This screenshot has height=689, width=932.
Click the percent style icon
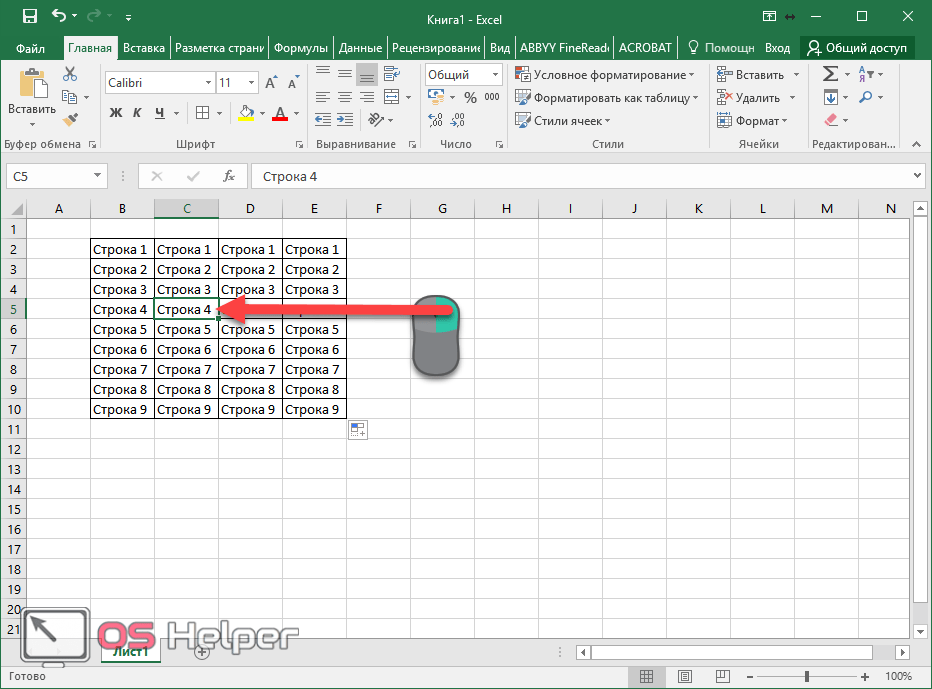coord(469,97)
